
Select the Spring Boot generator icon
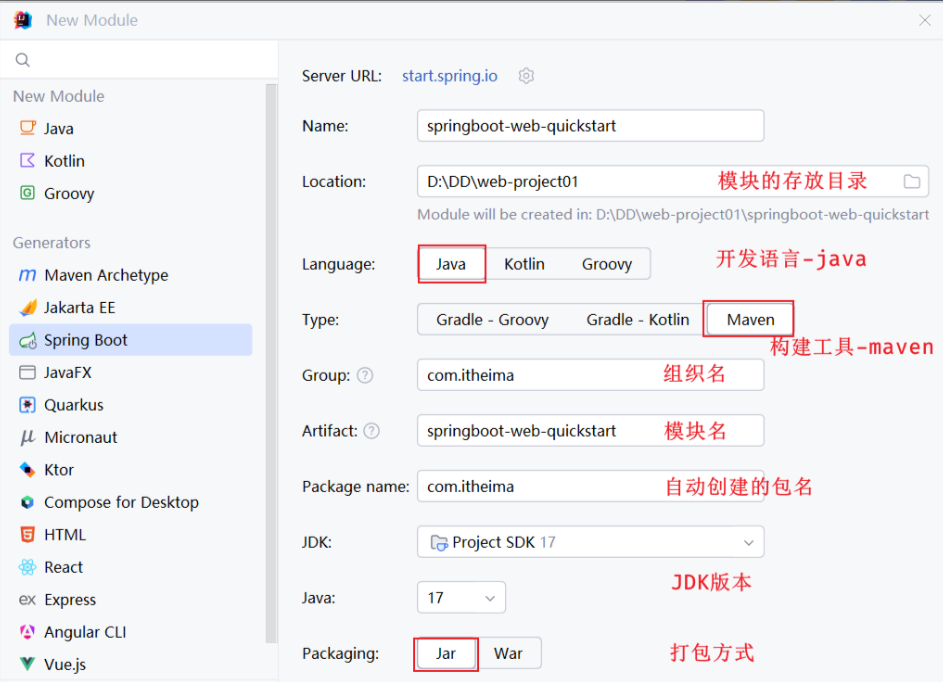[27, 340]
